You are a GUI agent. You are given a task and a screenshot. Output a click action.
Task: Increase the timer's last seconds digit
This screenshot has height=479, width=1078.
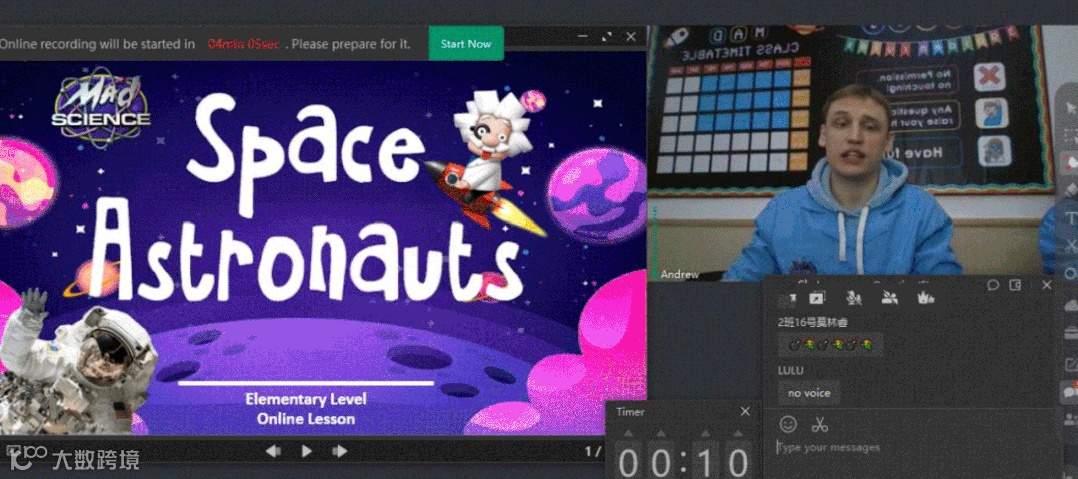pos(738,434)
